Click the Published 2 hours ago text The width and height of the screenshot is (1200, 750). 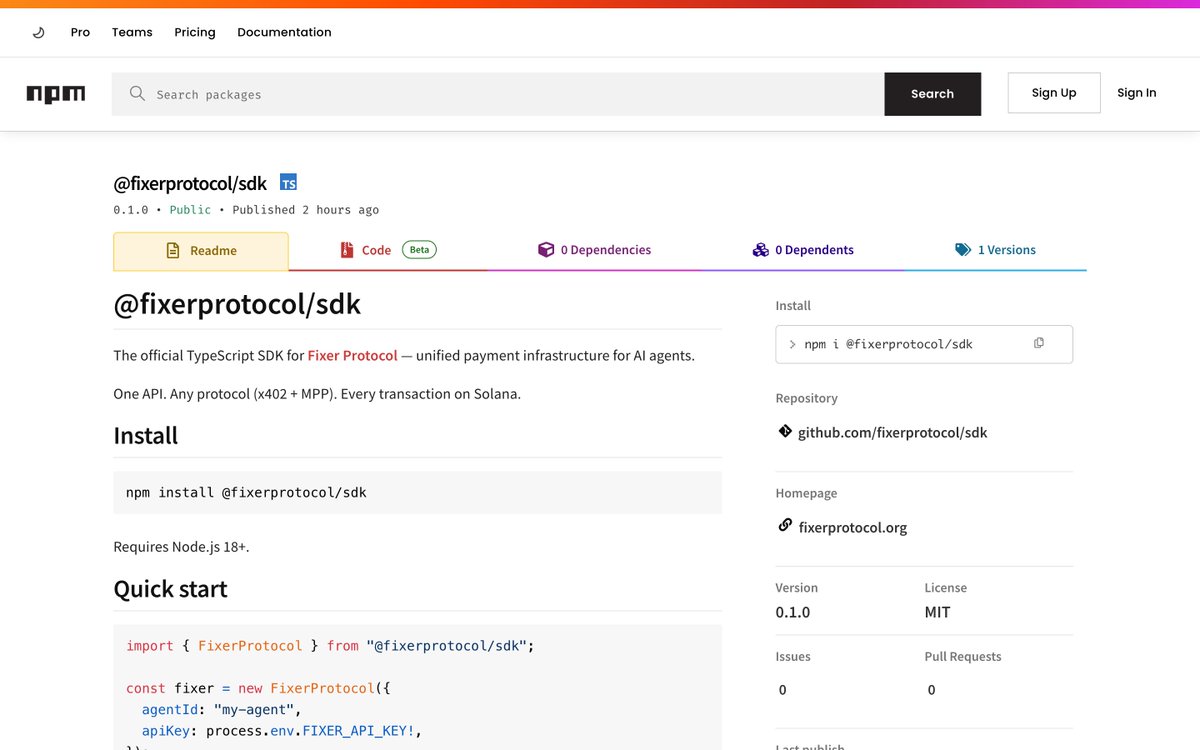click(x=306, y=210)
